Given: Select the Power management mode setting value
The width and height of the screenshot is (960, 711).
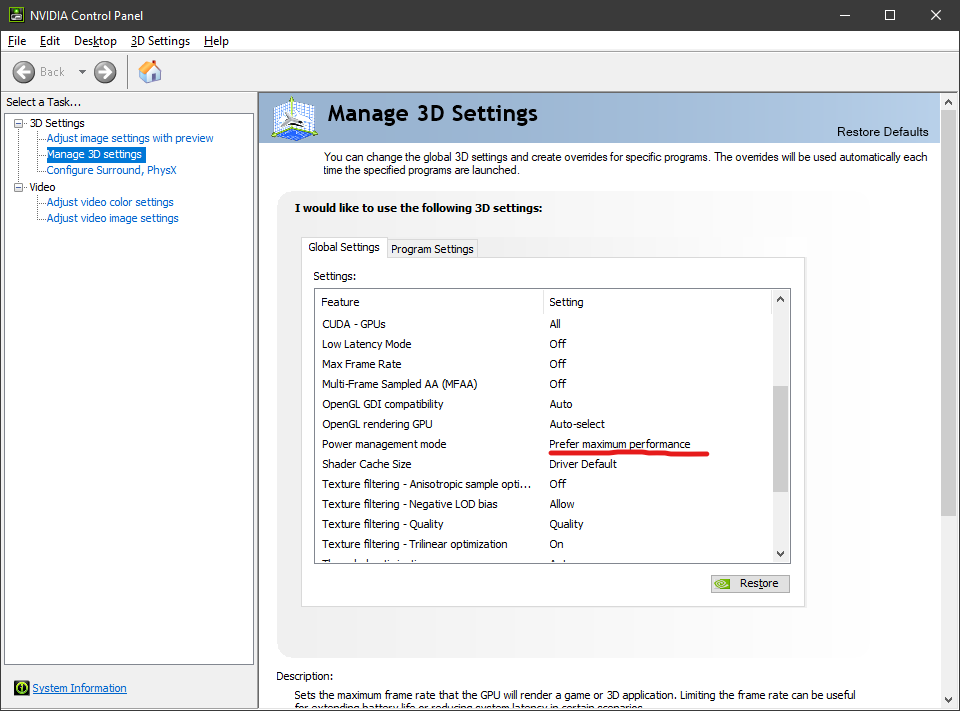Looking at the screenshot, I should (x=619, y=444).
